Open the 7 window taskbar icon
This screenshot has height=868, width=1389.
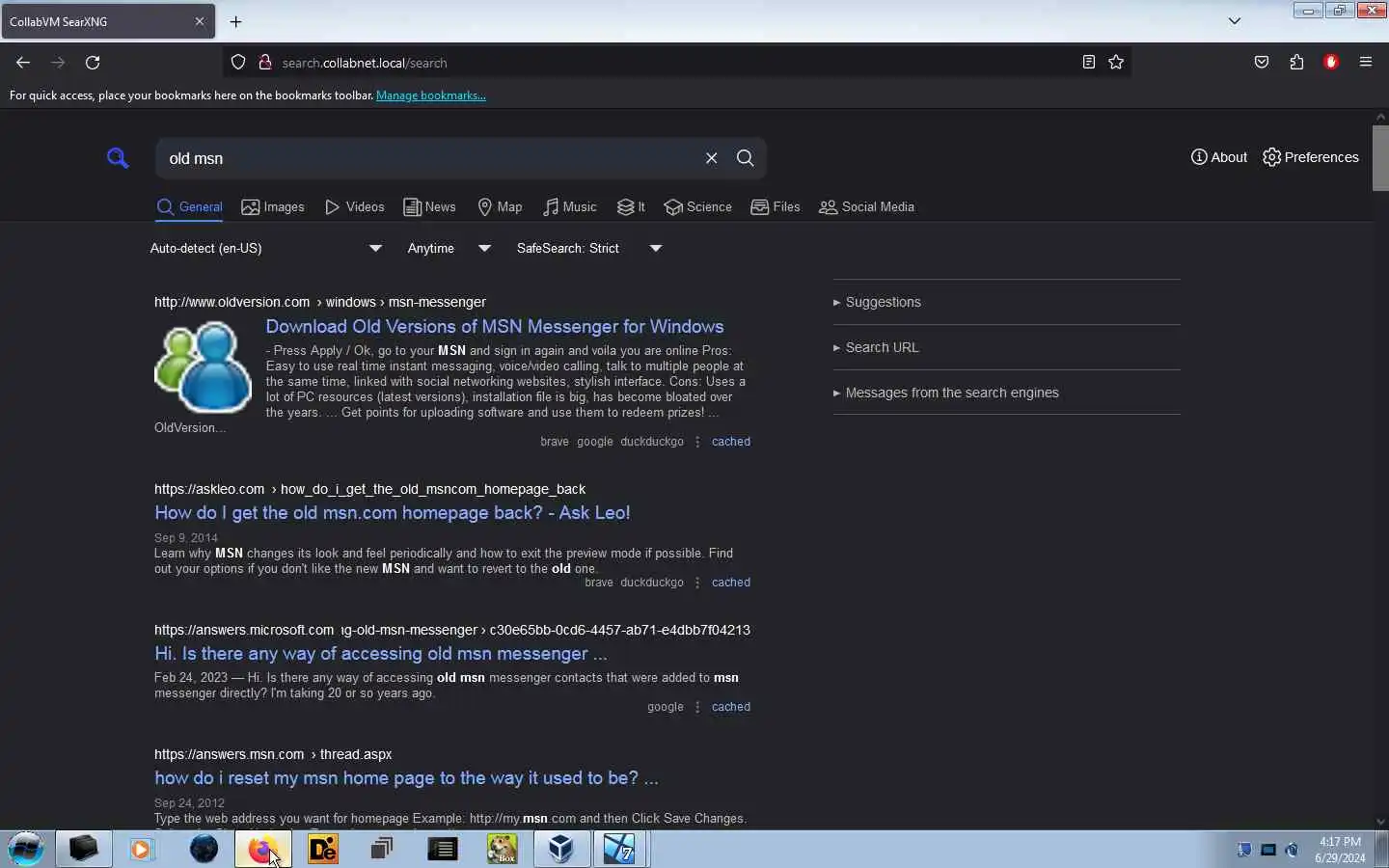point(620,850)
